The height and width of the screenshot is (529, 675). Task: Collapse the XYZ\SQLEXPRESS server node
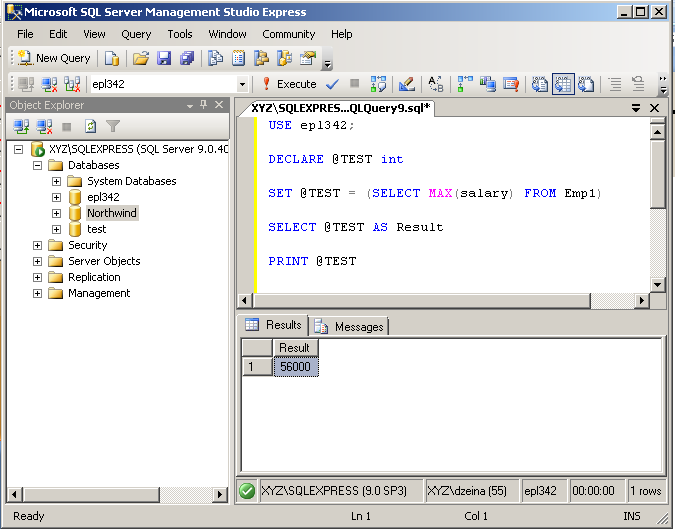point(19,149)
